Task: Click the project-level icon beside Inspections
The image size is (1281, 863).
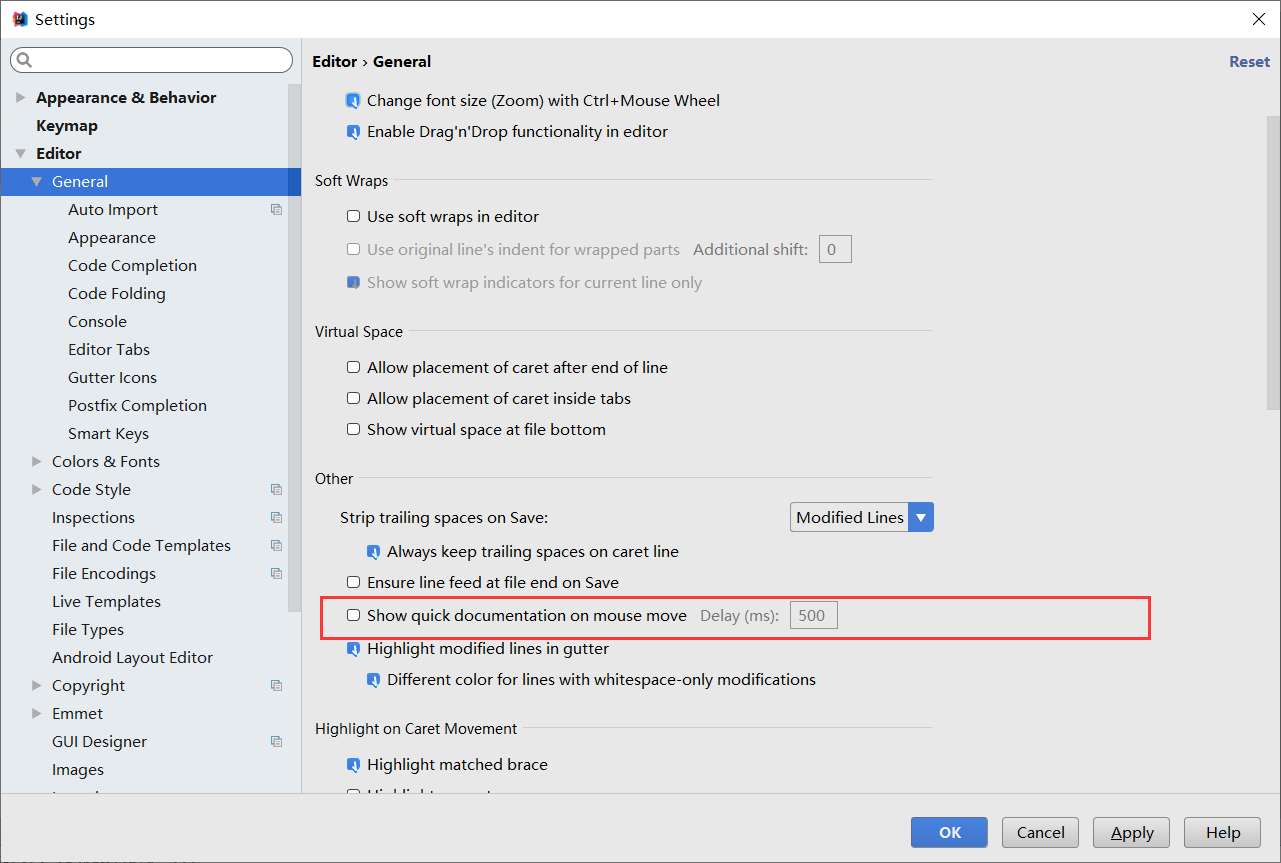Action: click(x=276, y=518)
